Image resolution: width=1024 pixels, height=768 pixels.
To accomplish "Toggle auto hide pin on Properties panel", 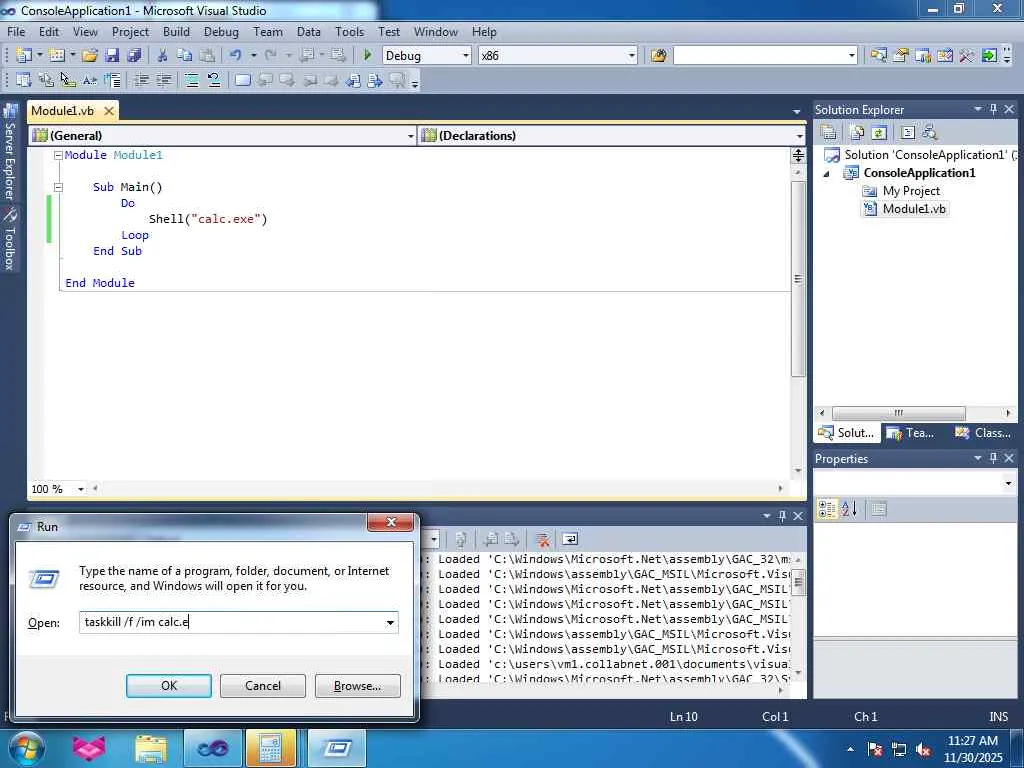I will [993, 458].
